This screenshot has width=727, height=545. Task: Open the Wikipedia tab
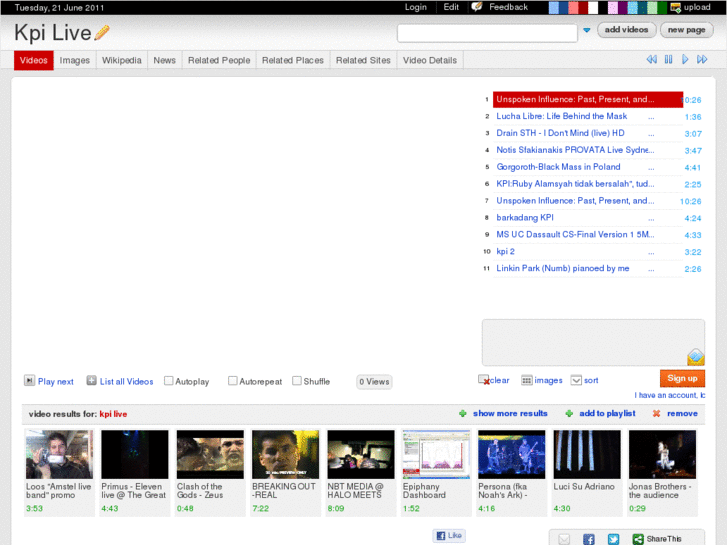click(x=121, y=60)
